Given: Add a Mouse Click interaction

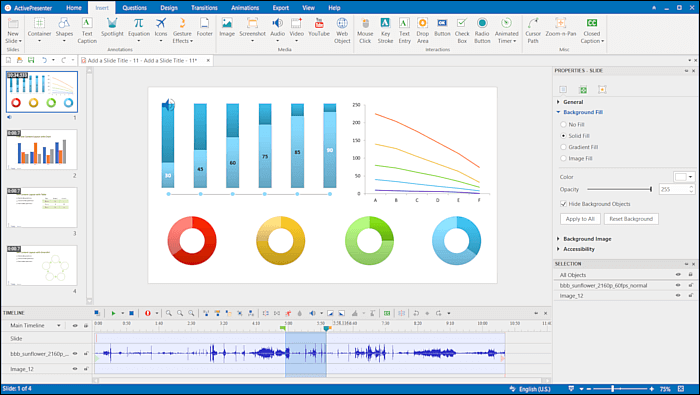Looking at the screenshot, I should click(365, 30).
